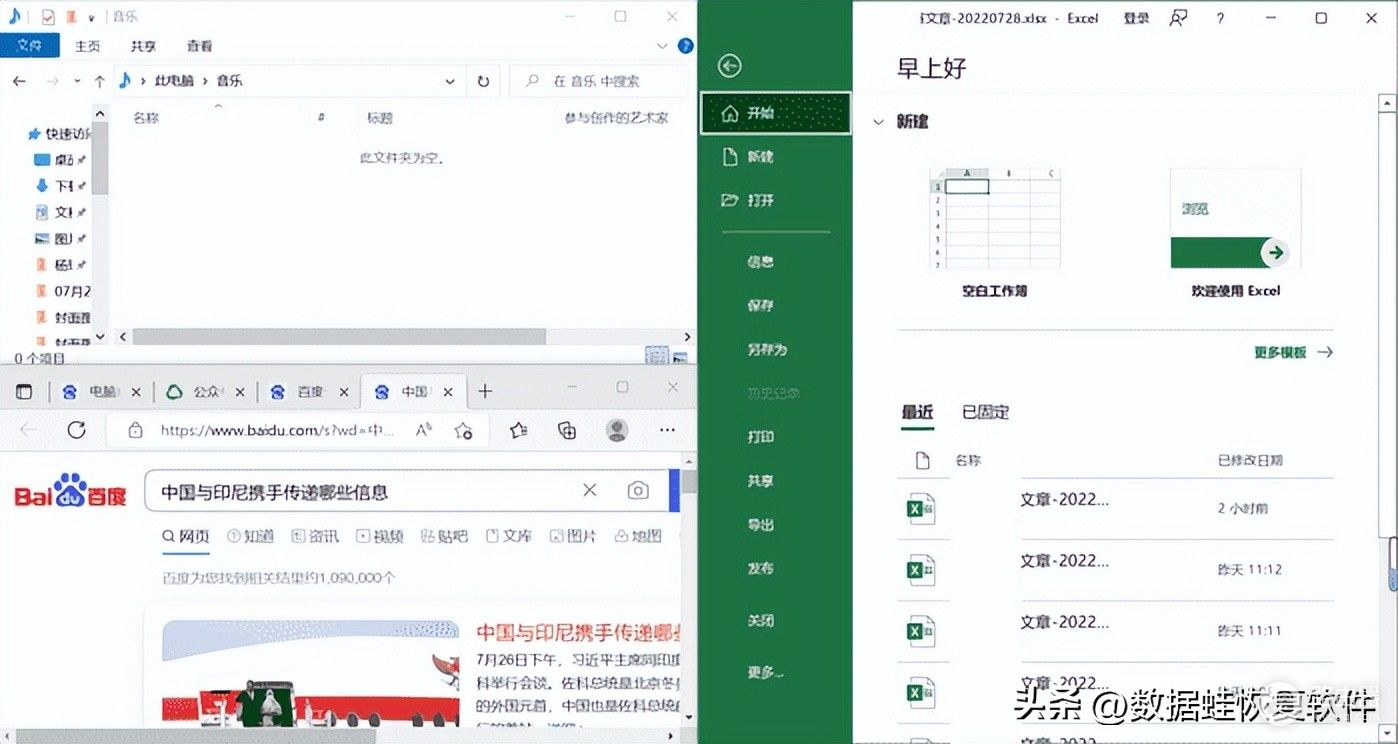Refresh the 音乐 folder in File Explorer

pyautogui.click(x=484, y=81)
